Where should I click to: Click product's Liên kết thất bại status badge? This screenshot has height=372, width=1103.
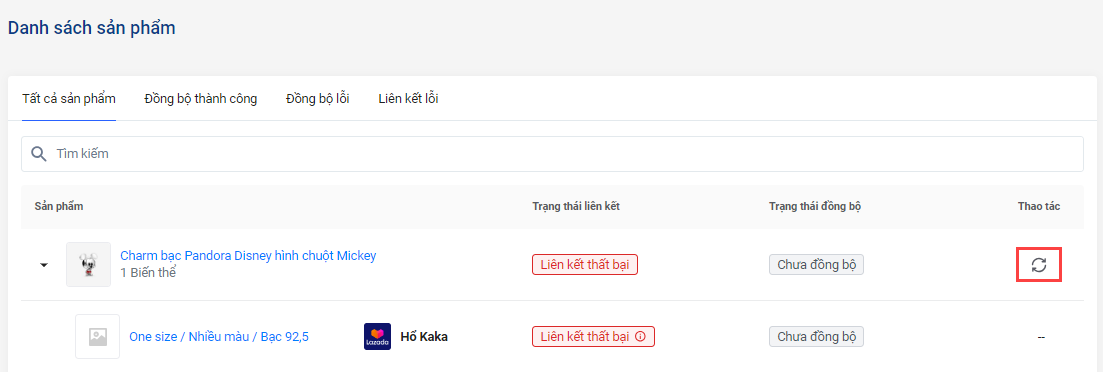585,265
